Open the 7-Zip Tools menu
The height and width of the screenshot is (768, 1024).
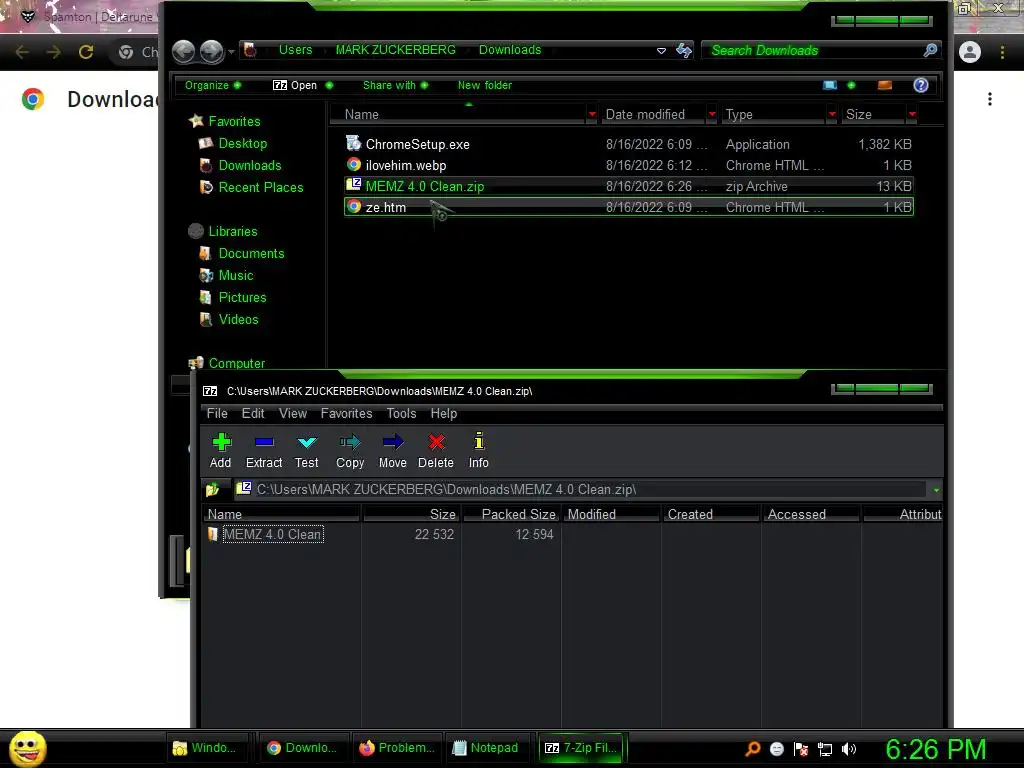401,413
